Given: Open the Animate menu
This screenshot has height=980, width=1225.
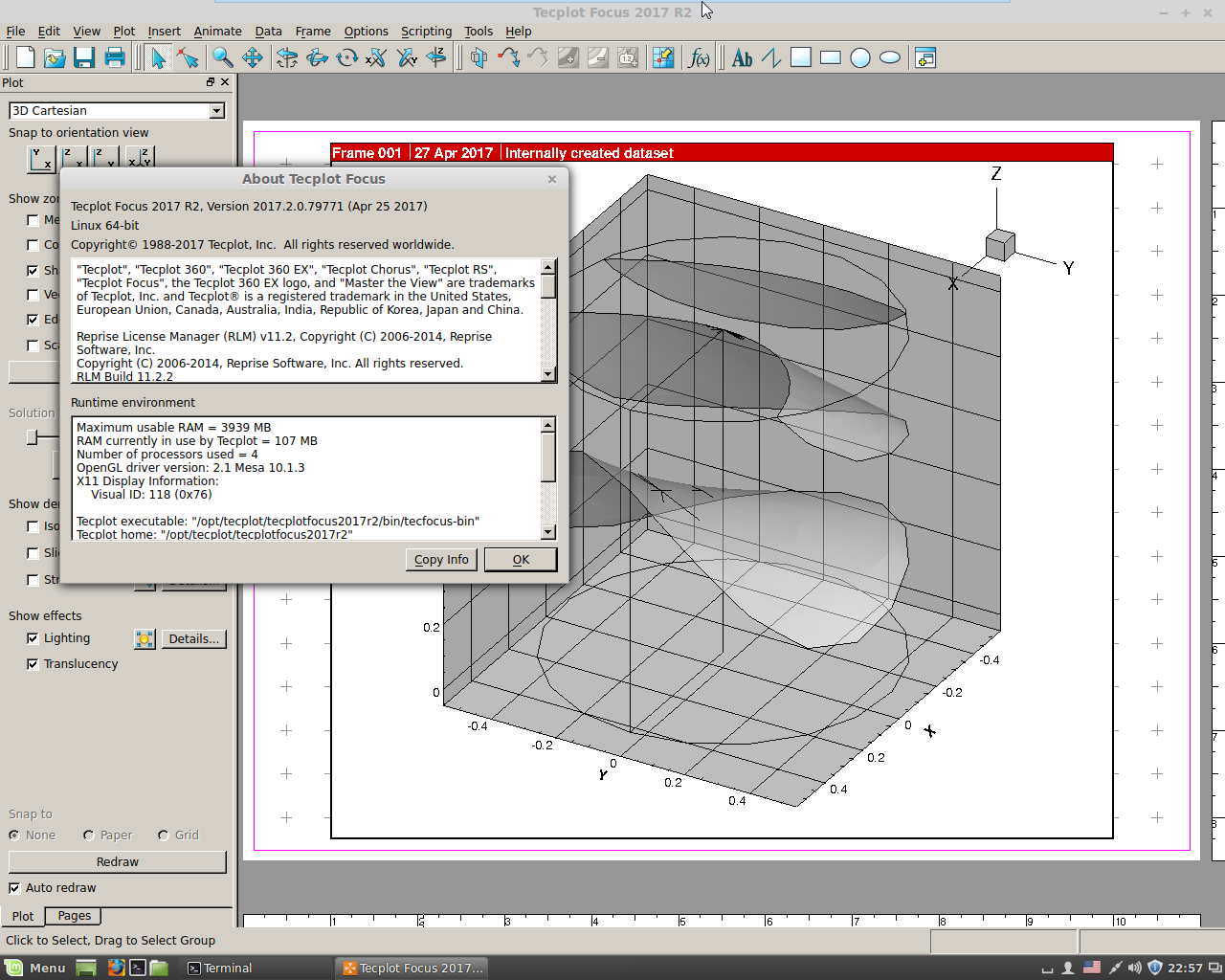Looking at the screenshot, I should [x=217, y=31].
